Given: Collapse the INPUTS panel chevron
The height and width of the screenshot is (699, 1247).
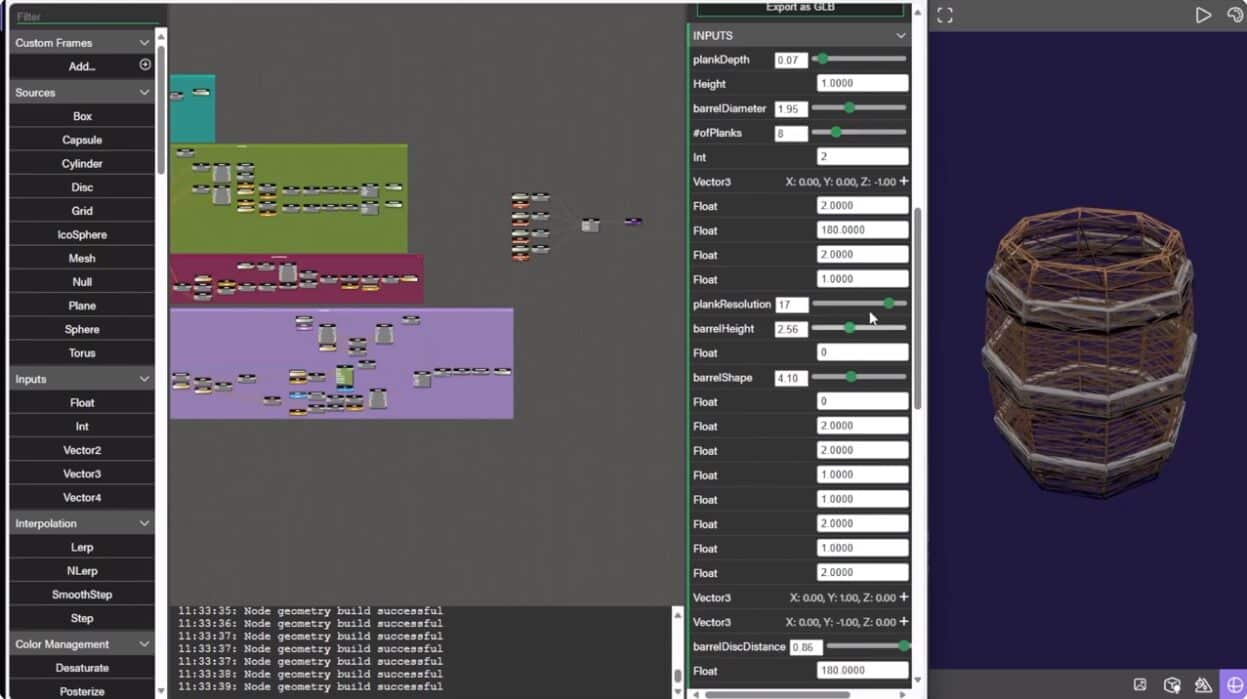Looking at the screenshot, I should pos(901,36).
